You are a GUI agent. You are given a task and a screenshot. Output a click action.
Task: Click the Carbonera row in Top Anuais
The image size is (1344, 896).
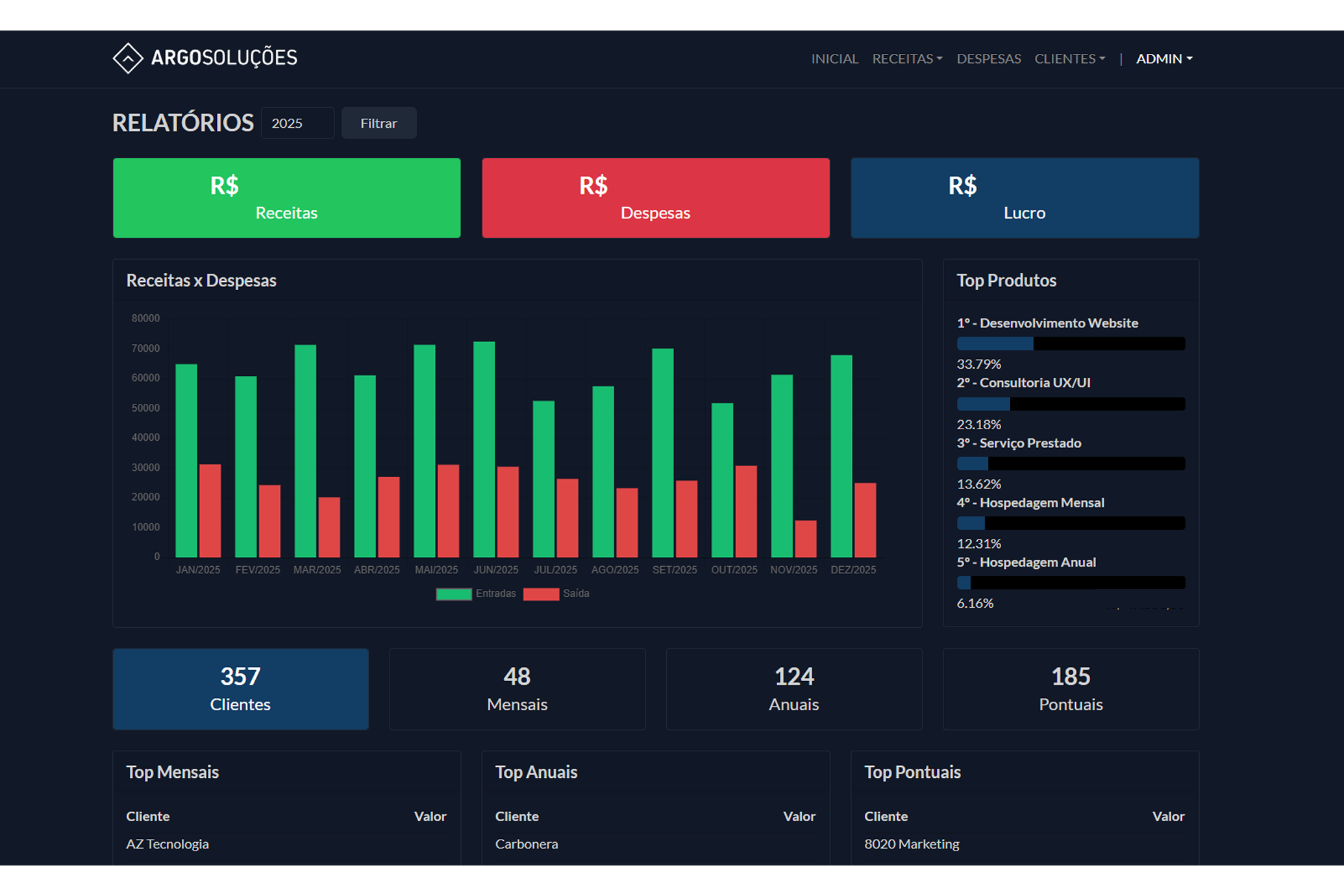656,844
